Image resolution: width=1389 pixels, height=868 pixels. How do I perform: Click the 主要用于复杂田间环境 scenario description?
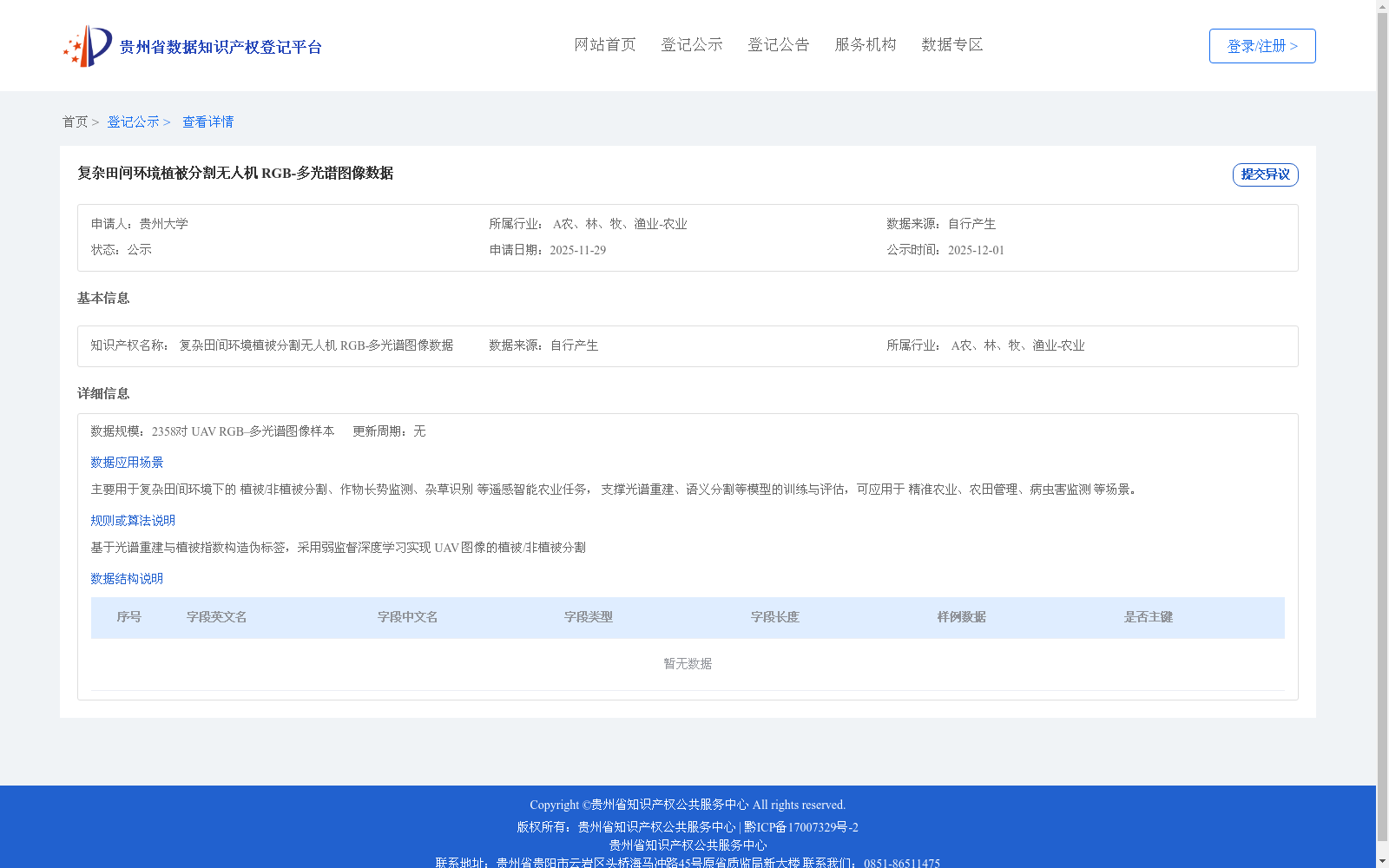(615, 490)
